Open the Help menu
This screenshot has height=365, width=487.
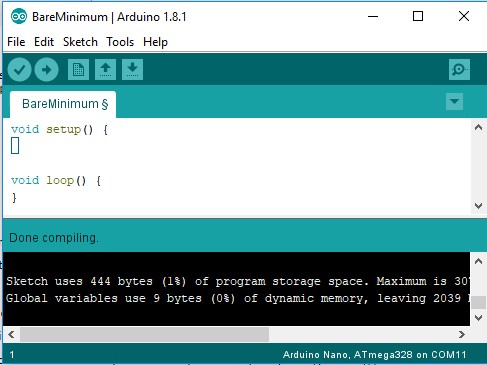click(155, 42)
